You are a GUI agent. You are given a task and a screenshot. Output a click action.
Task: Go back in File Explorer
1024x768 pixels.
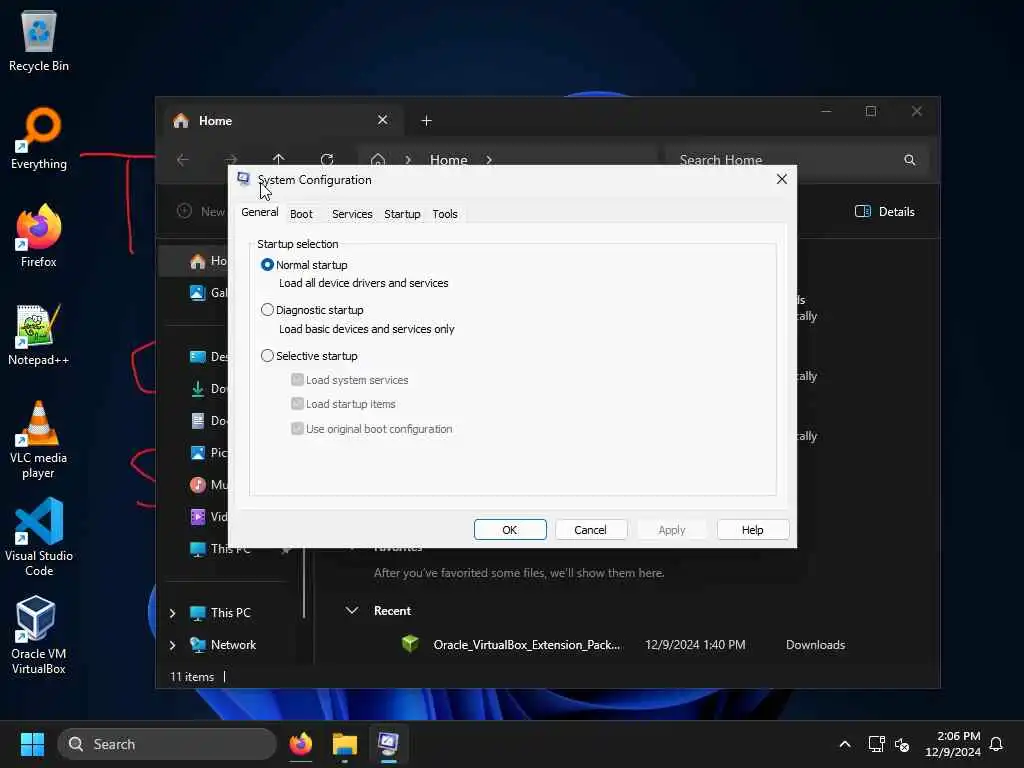point(183,159)
